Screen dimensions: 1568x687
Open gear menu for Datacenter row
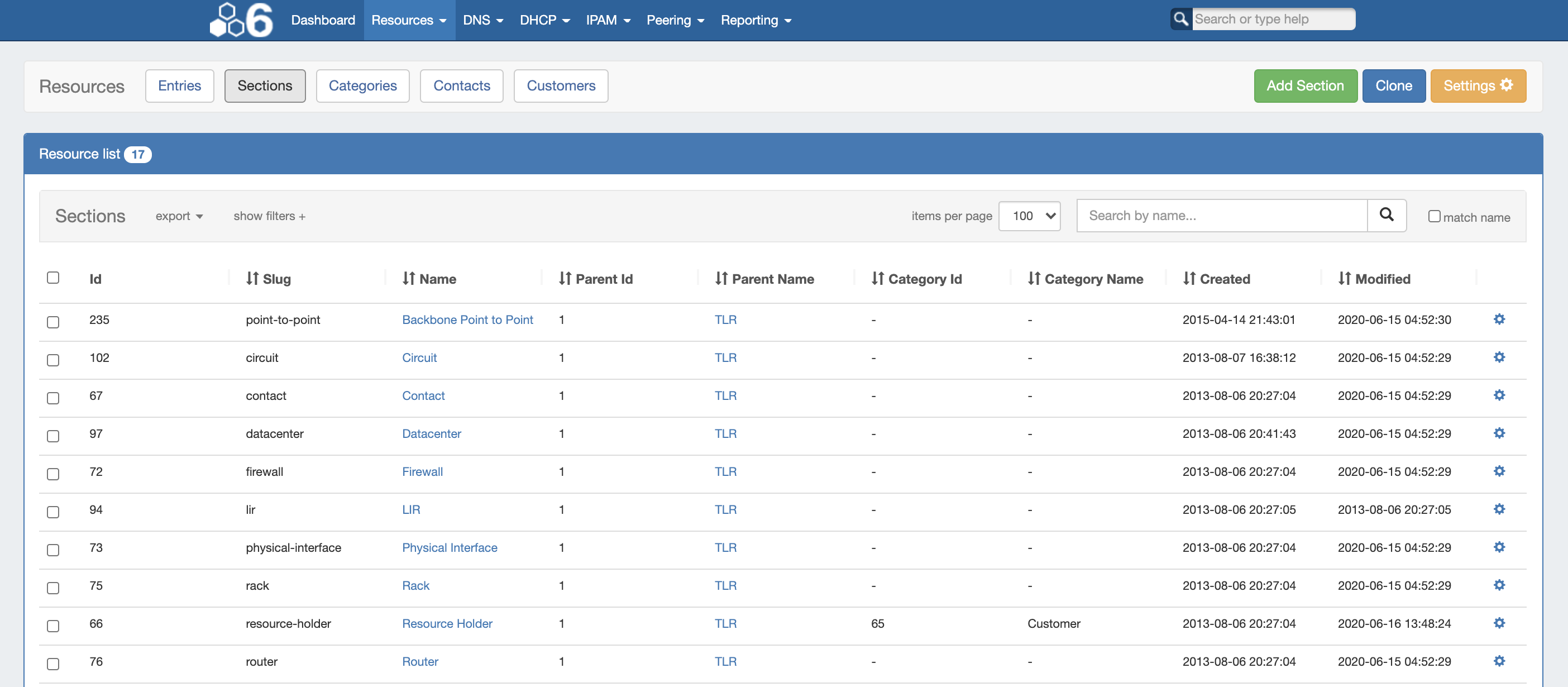pyautogui.click(x=1499, y=433)
